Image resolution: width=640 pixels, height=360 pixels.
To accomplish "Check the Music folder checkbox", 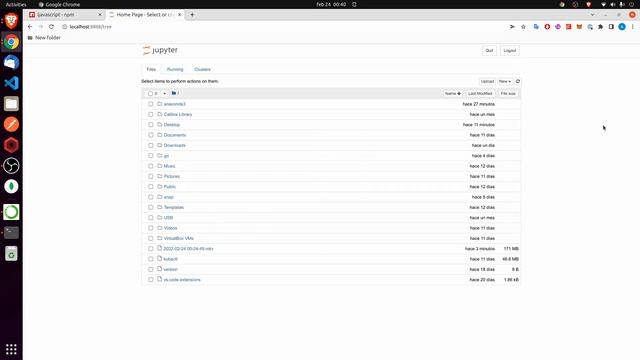I will point(151,166).
